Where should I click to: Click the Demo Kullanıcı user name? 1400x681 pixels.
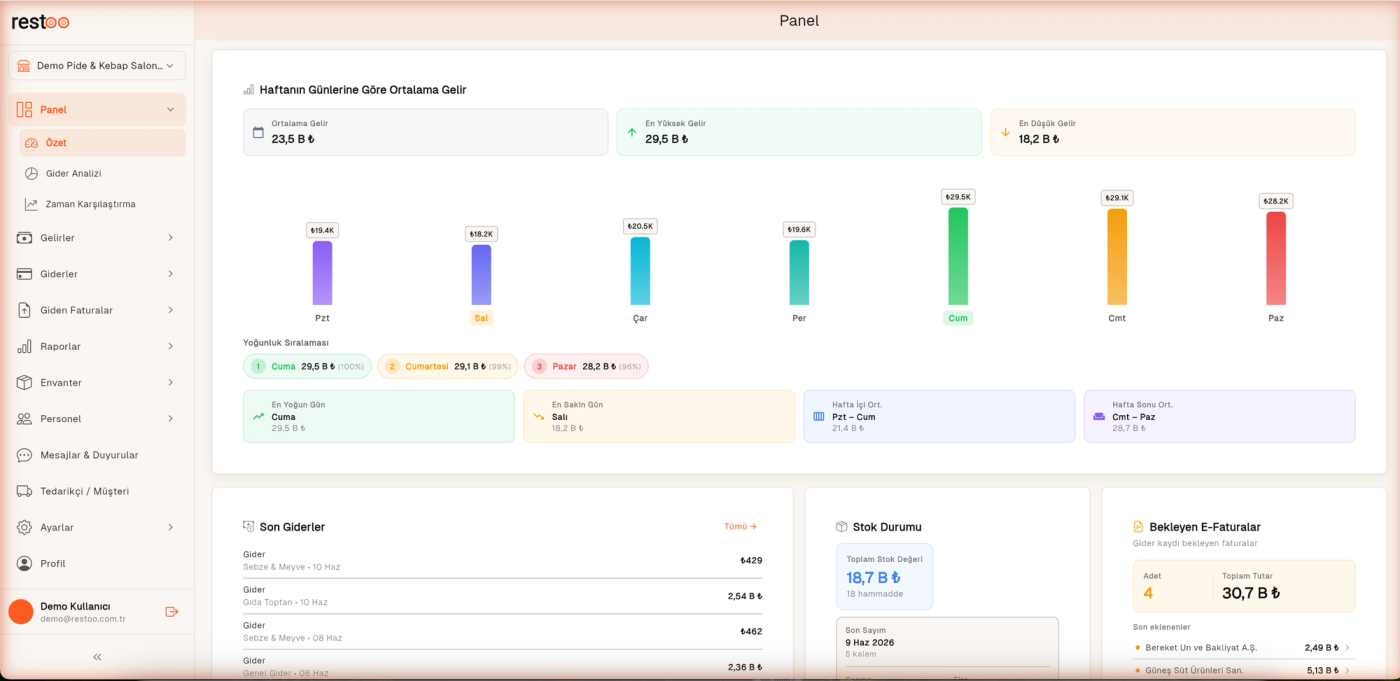75,606
